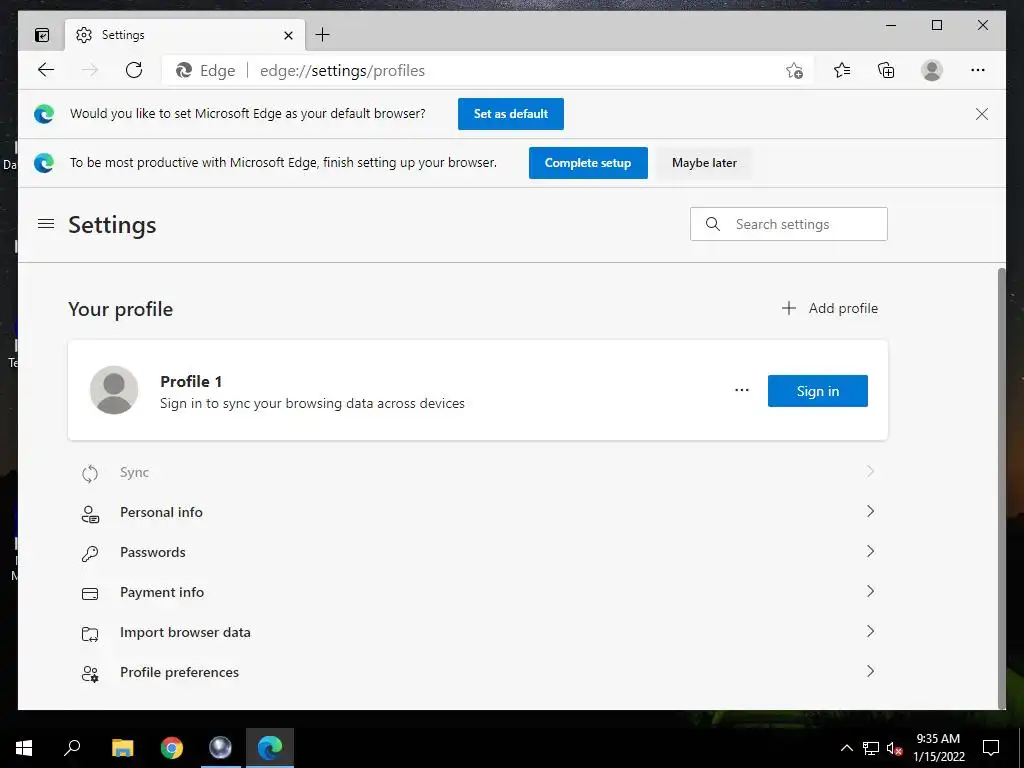1024x768 pixels.
Task: Click the Payment info card icon
Action: (90, 594)
